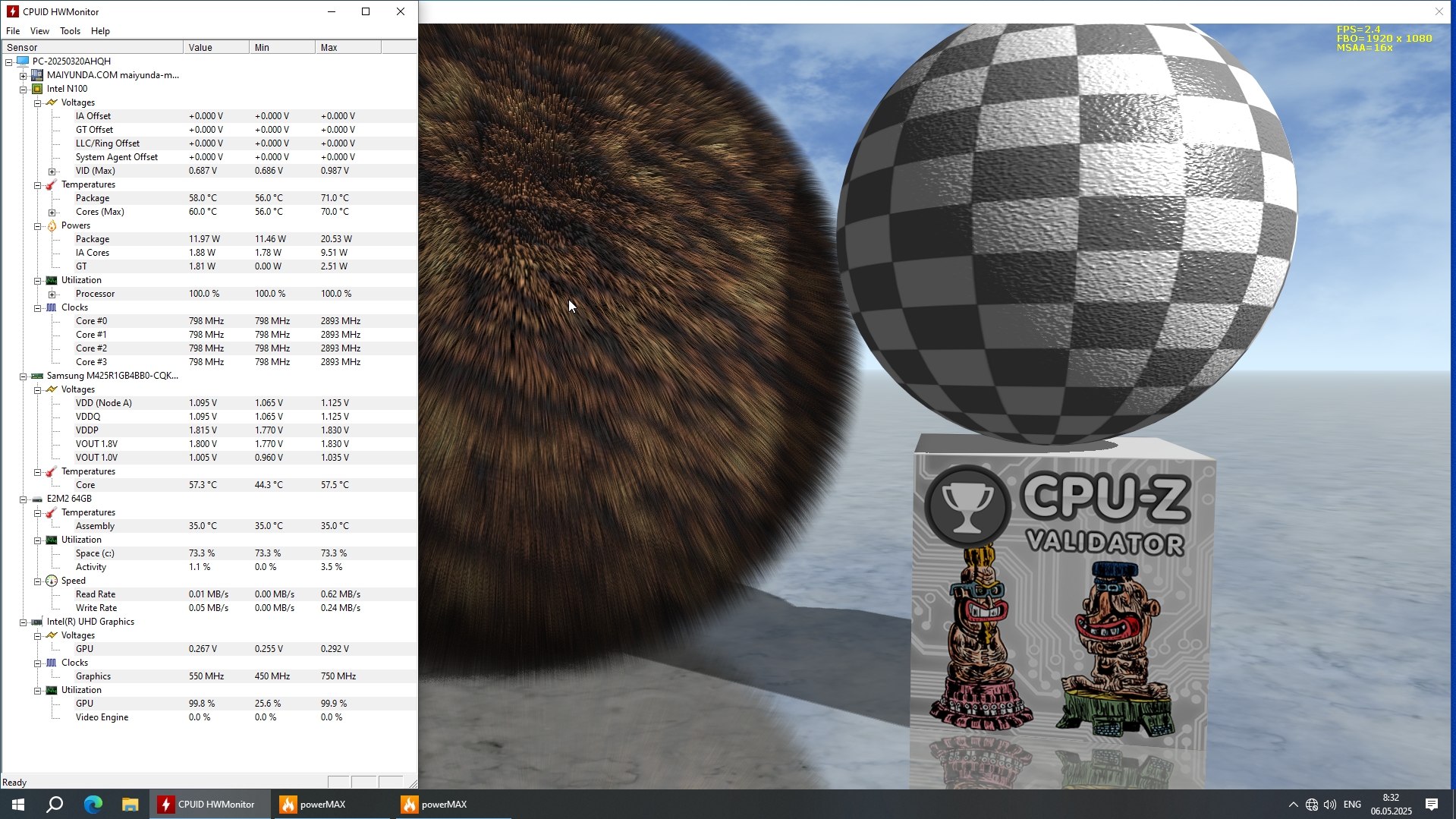The width and height of the screenshot is (1456, 819).
Task: Click the CPU chip icon beside Intel N100
Action: click(37, 89)
